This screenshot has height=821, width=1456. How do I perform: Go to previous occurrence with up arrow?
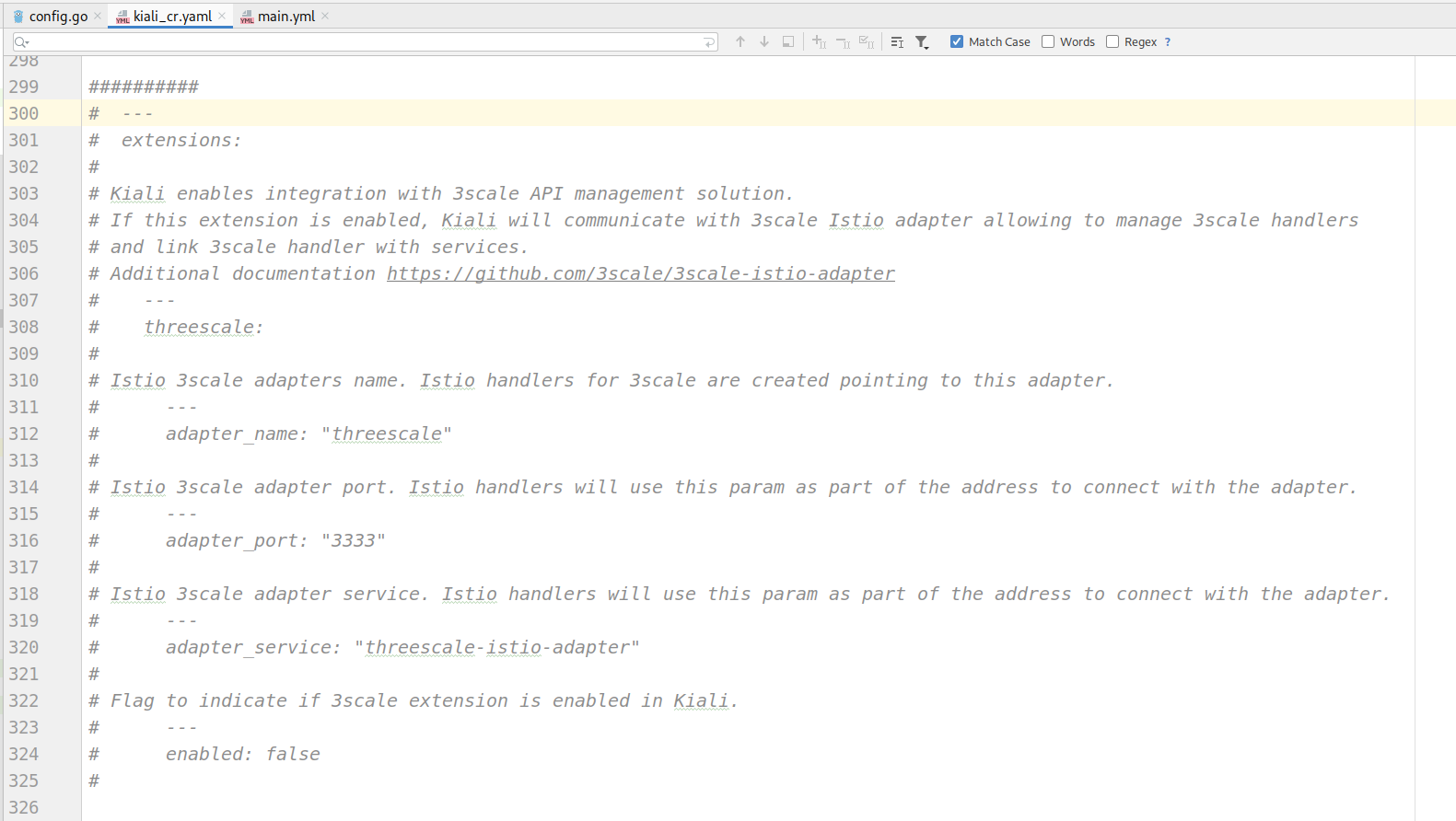tap(740, 41)
